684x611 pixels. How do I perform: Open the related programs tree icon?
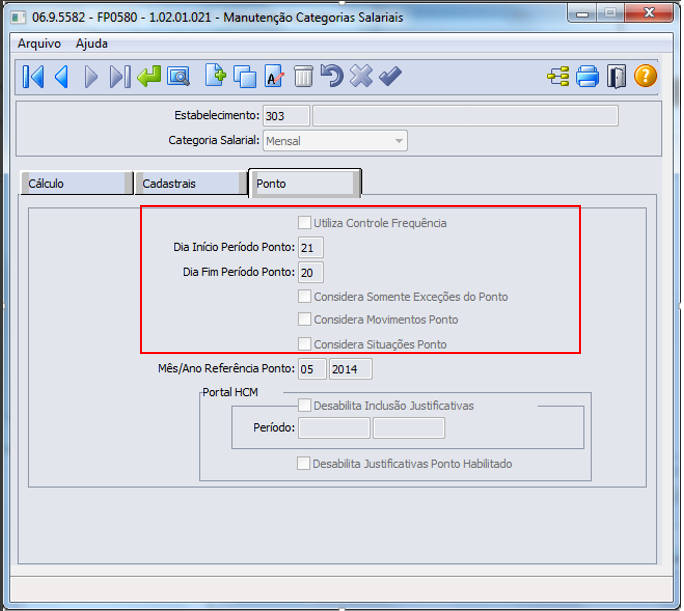click(558, 76)
